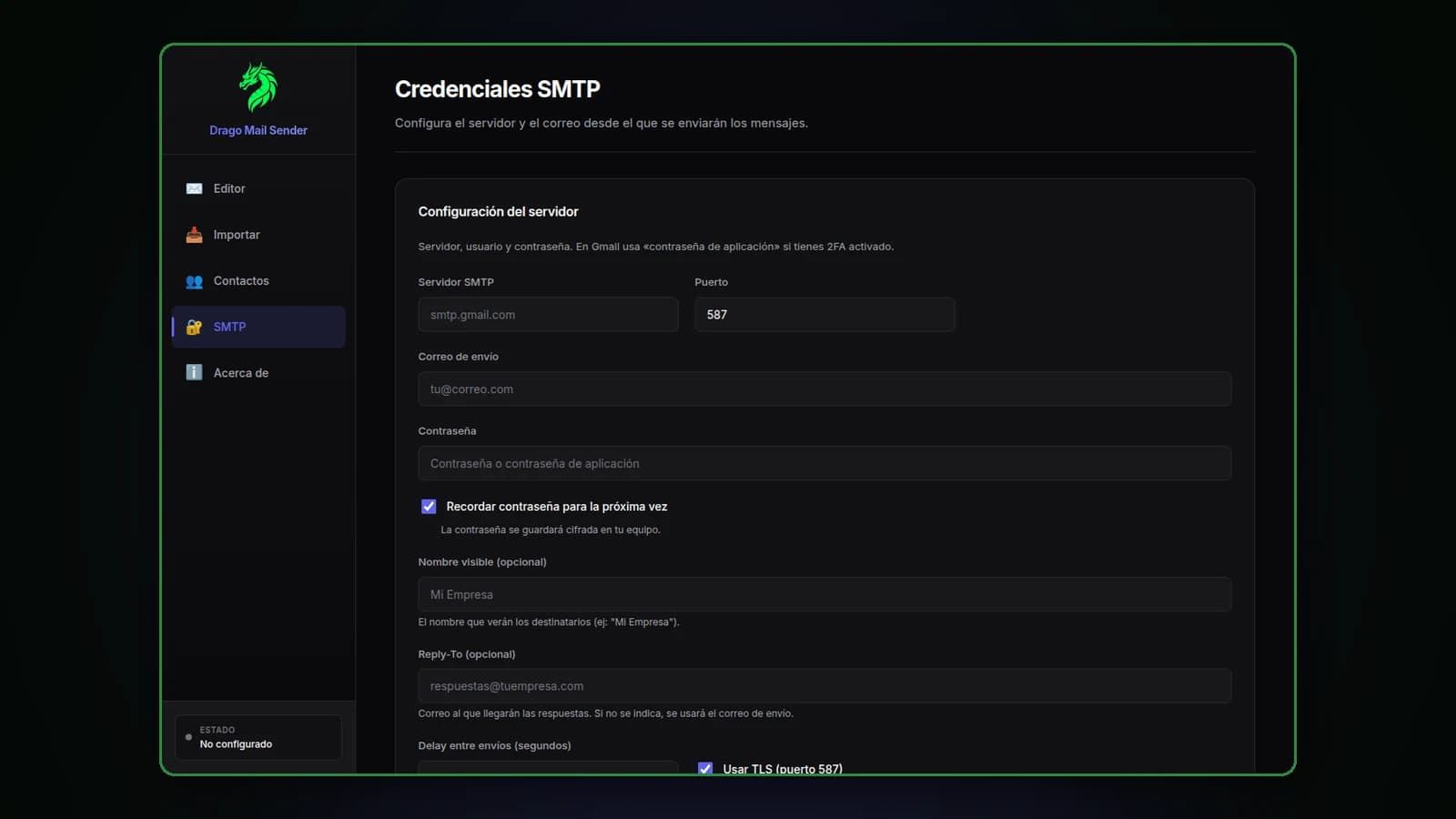Focus the Servidor SMTP input field

pos(548,315)
